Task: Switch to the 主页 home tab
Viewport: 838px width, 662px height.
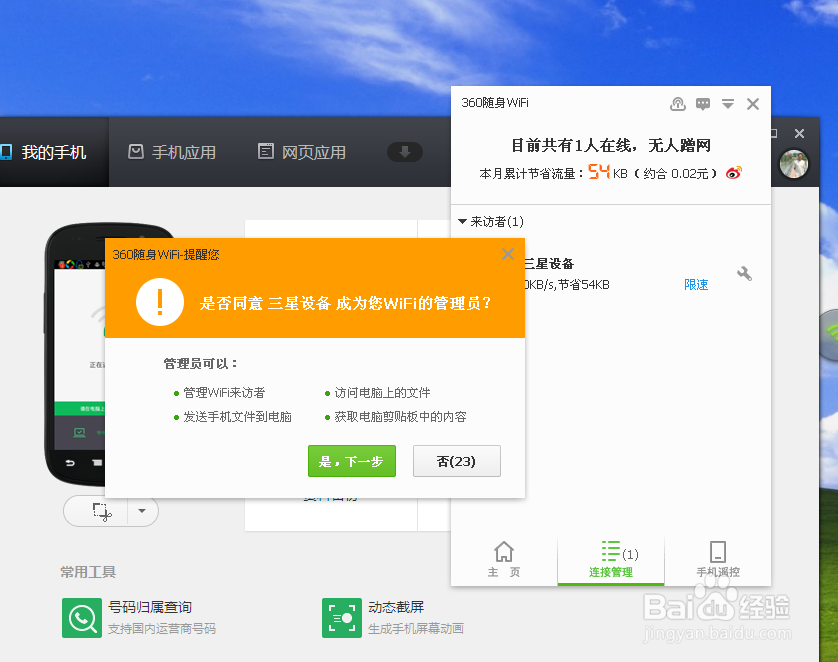Action: point(504,559)
